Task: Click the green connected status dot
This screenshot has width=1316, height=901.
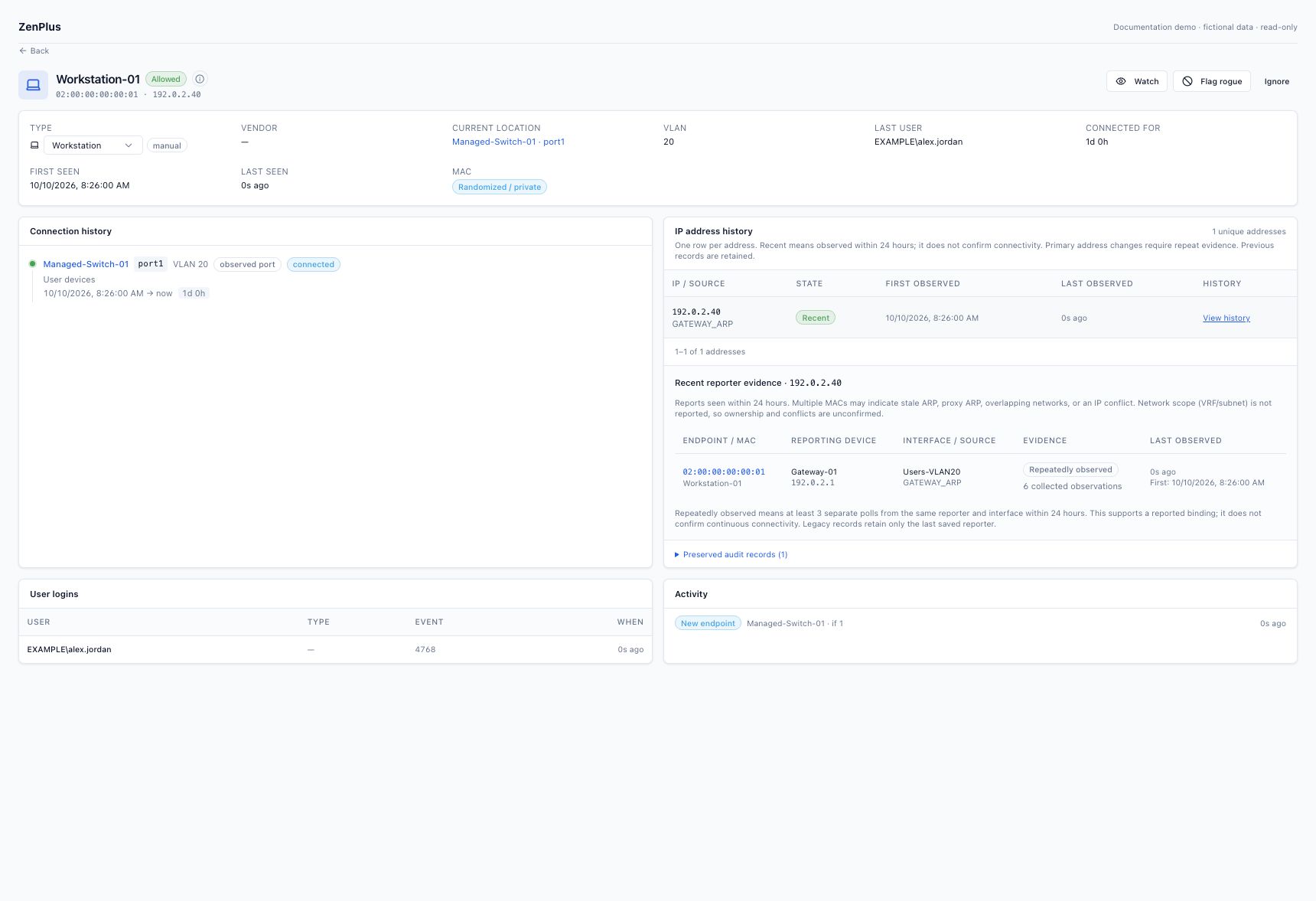Action: [32, 264]
